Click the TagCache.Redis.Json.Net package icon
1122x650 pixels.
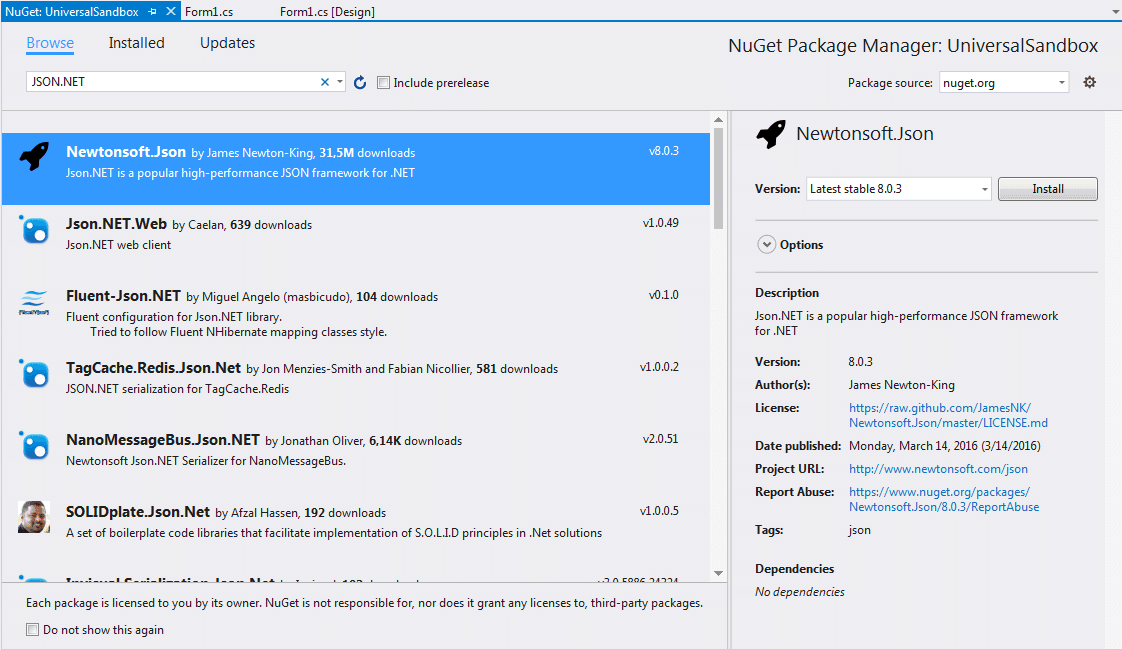(34, 374)
